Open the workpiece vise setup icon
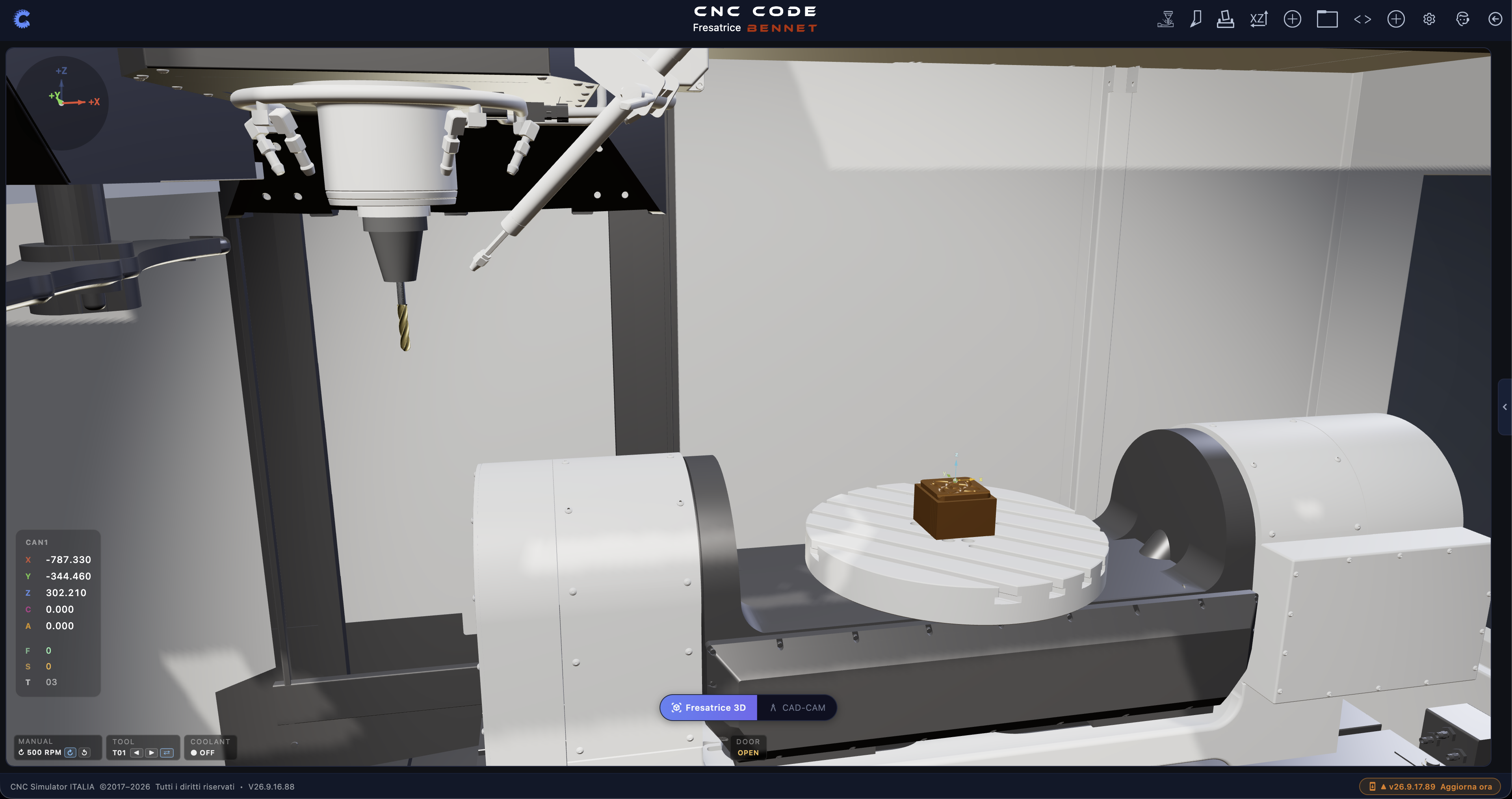Viewport: 1512px width, 799px height. click(1225, 19)
